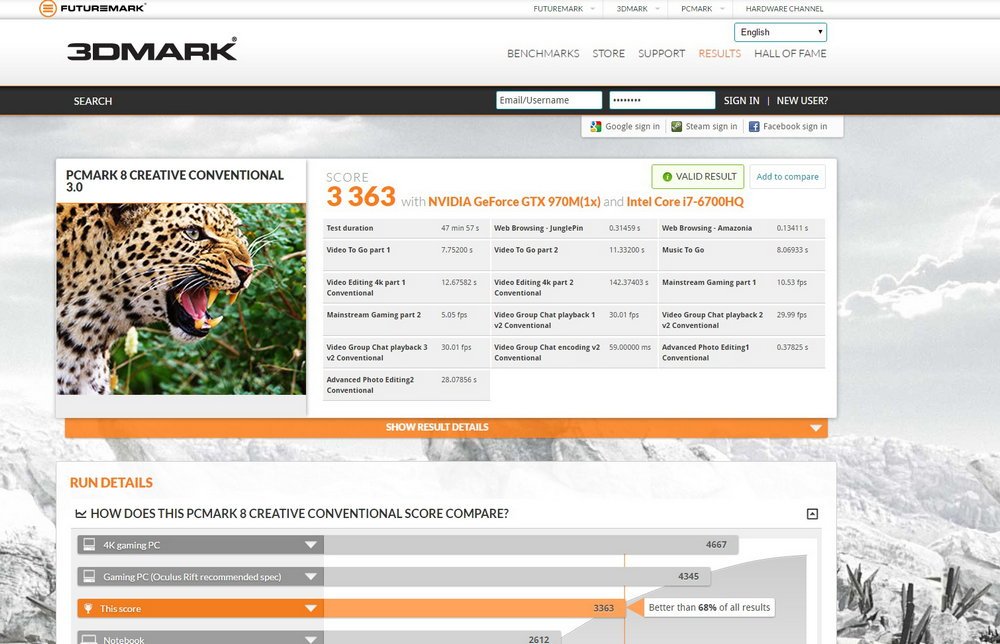Viewport: 1000px width, 644px height.
Task: Click the Futuremark logo icon
Action: pos(47,8)
